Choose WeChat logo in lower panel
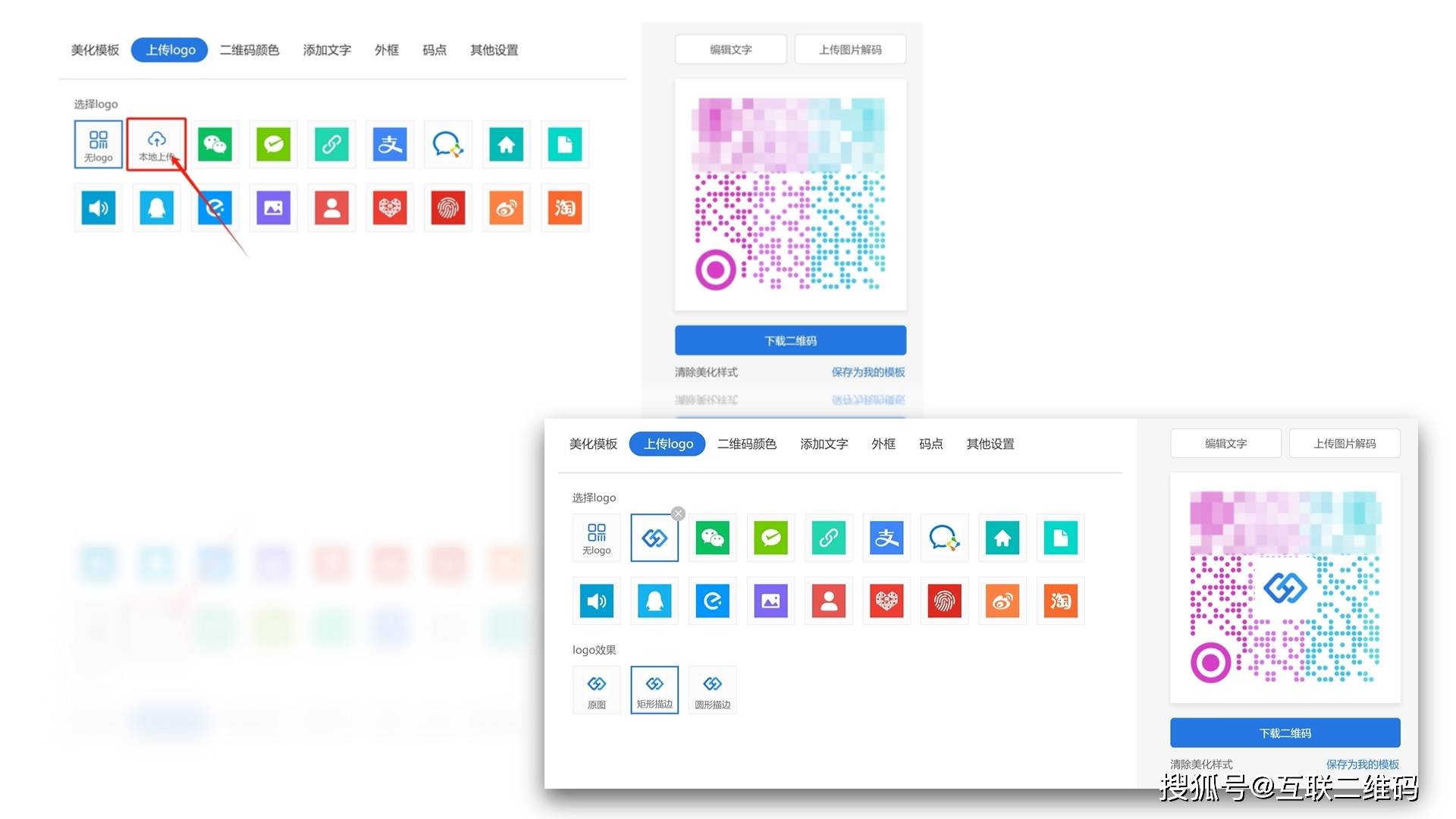 point(713,538)
